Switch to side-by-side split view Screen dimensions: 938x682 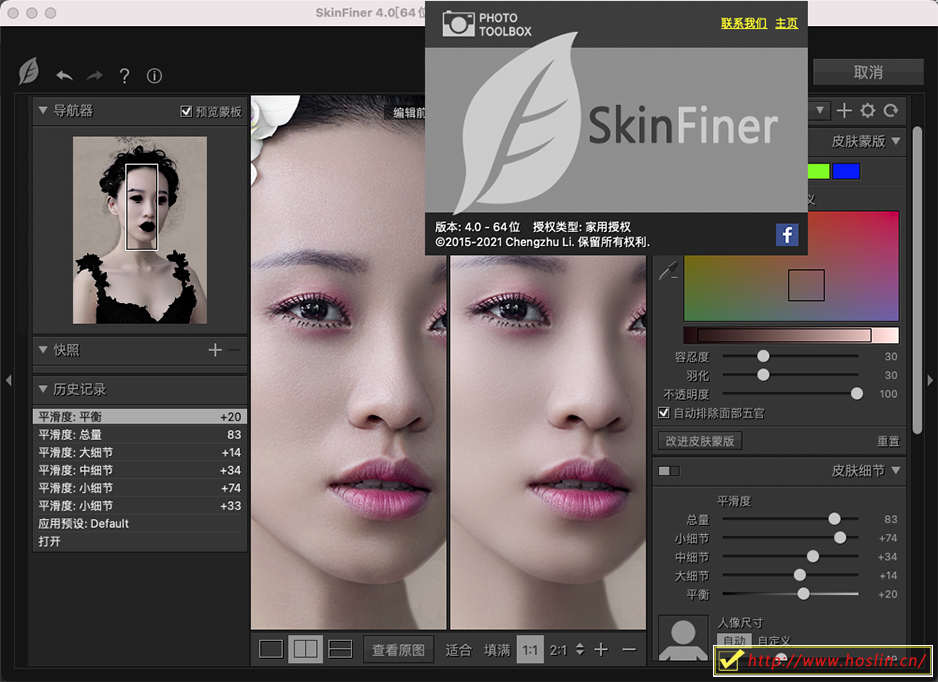(306, 649)
